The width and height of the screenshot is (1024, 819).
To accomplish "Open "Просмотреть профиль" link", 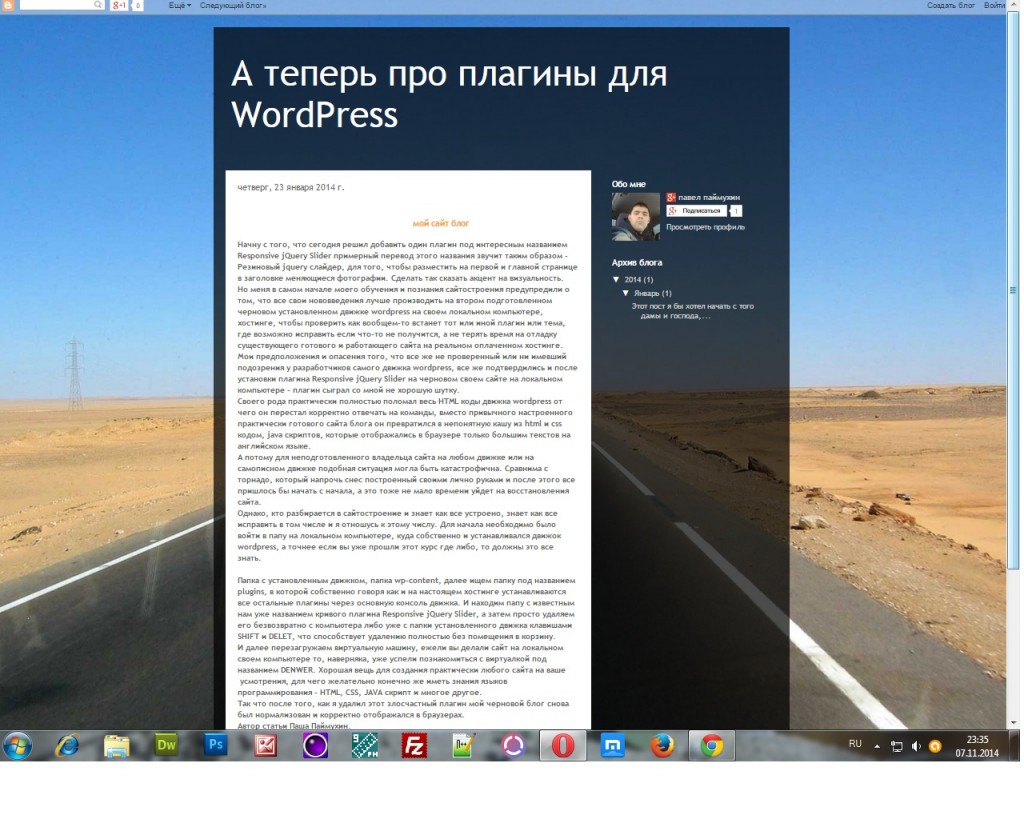I will point(705,227).
